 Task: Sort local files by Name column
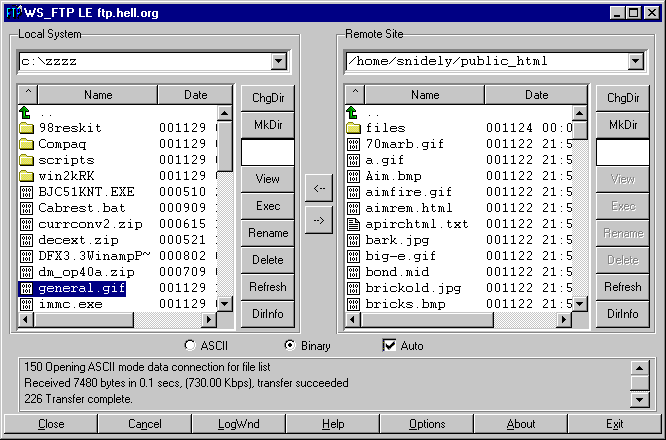click(98, 94)
